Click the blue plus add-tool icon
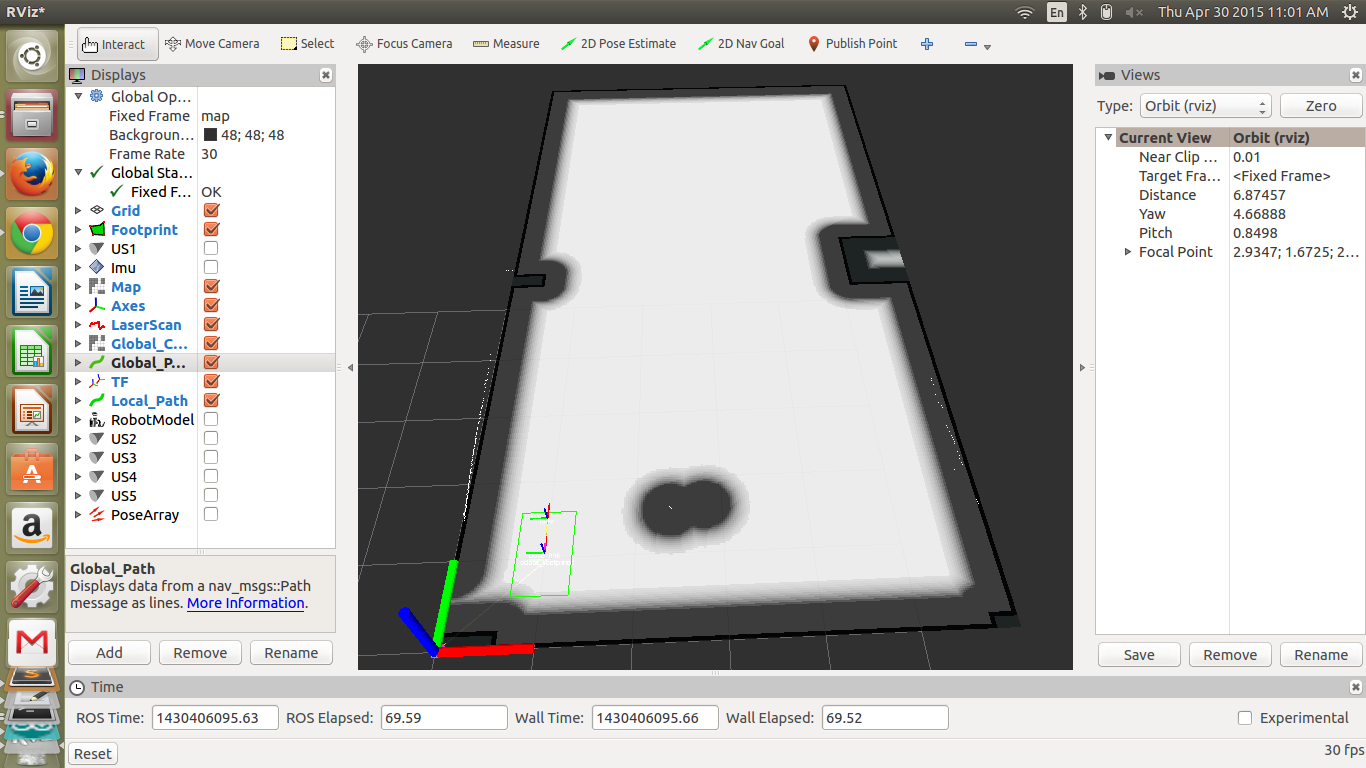The image size is (1366, 768). (x=927, y=44)
